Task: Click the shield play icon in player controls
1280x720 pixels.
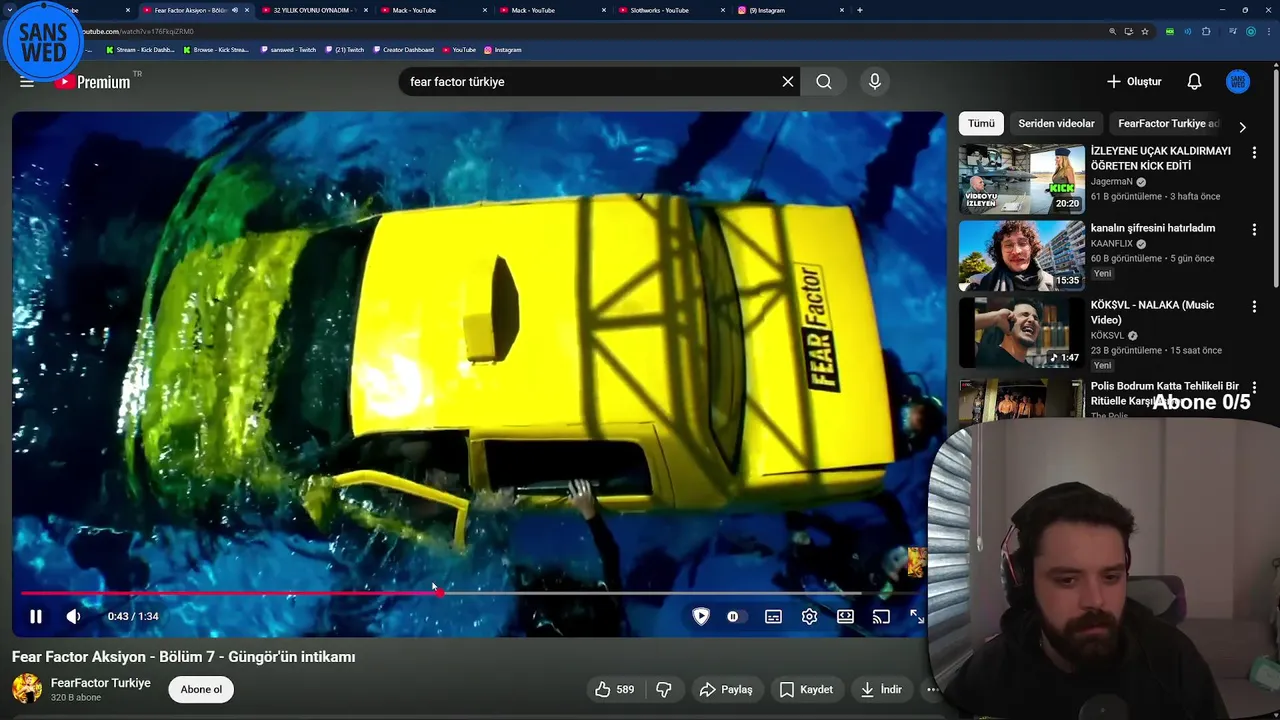Action: 701,617
